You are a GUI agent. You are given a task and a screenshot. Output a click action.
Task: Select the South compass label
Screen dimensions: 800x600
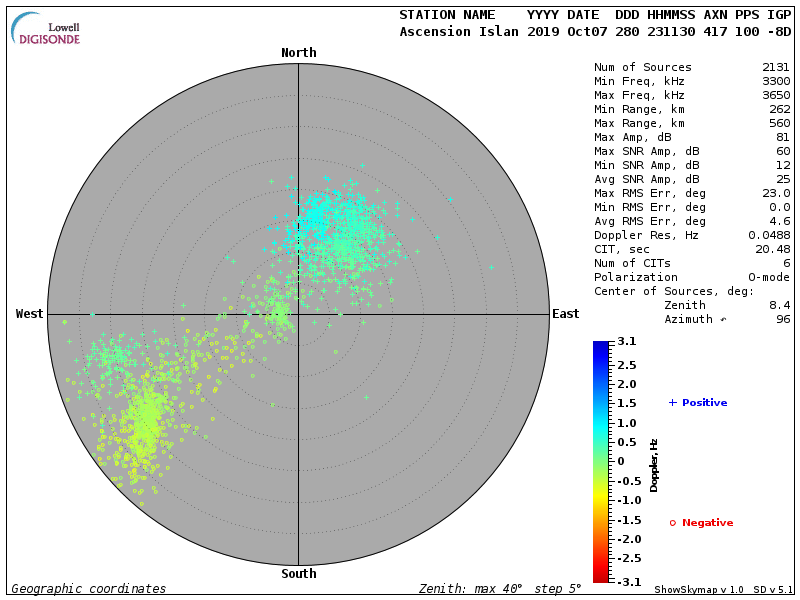pos(298,574)
